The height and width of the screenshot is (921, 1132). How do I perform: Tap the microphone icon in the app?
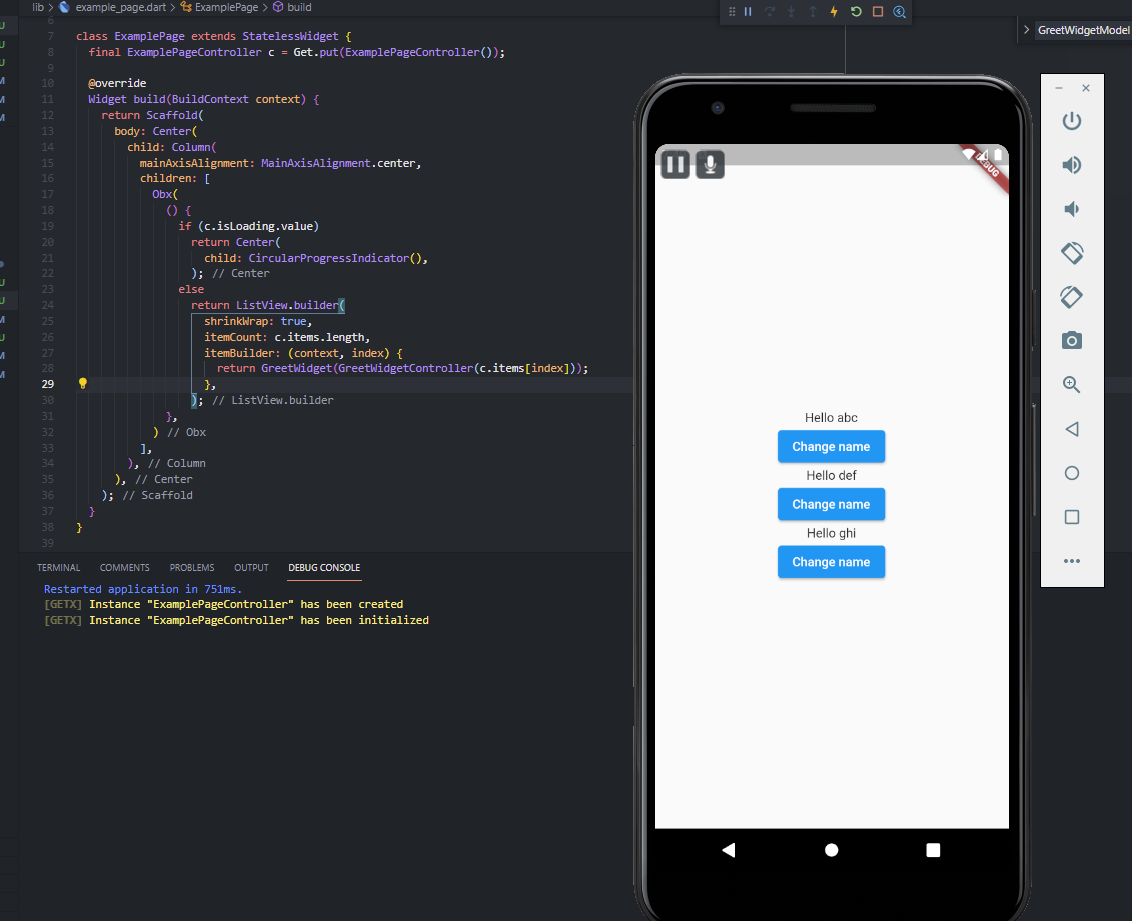click(709, 164)
